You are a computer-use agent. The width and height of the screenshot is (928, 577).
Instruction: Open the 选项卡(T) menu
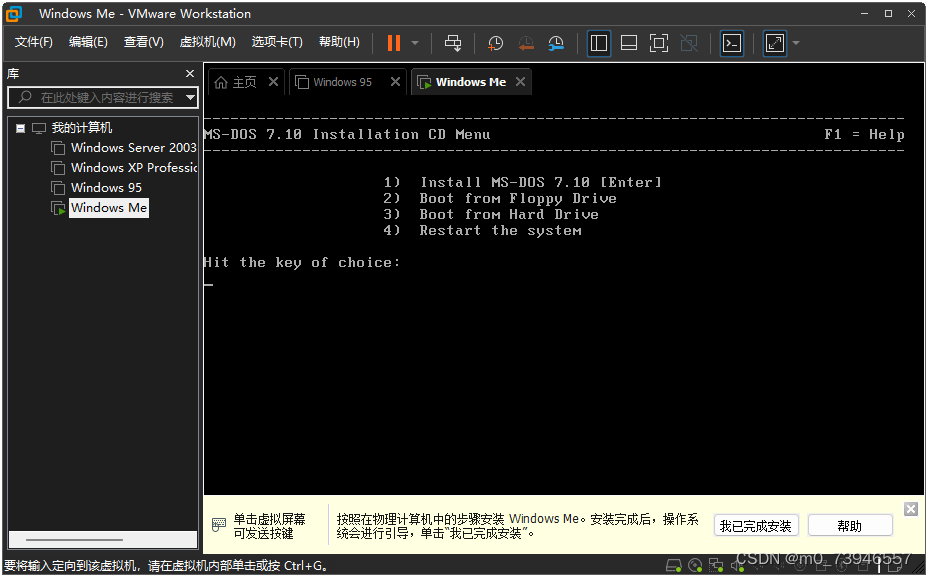coord(277,42)
